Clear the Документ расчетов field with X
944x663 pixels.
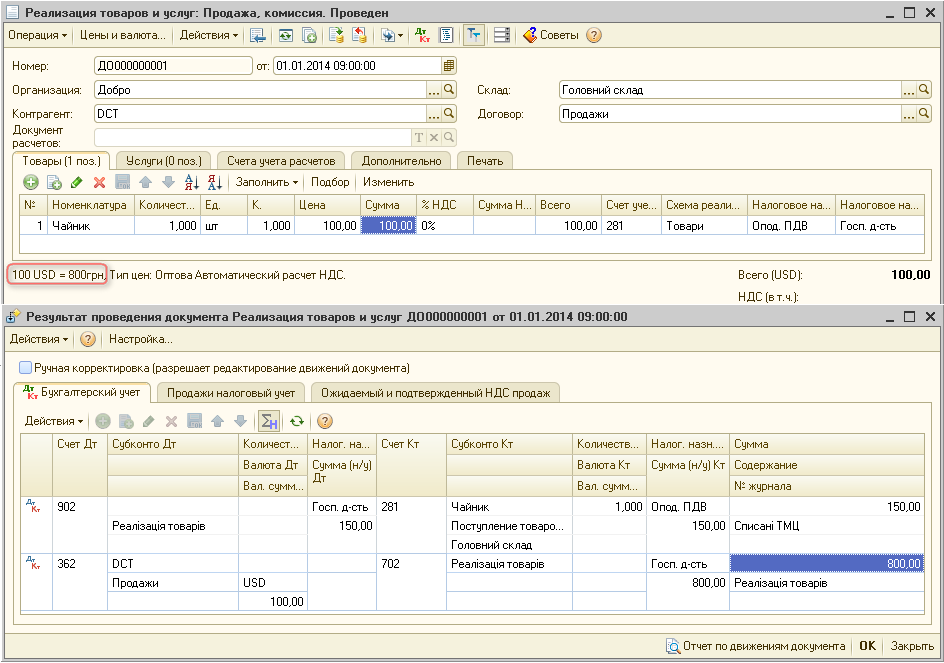433,137
